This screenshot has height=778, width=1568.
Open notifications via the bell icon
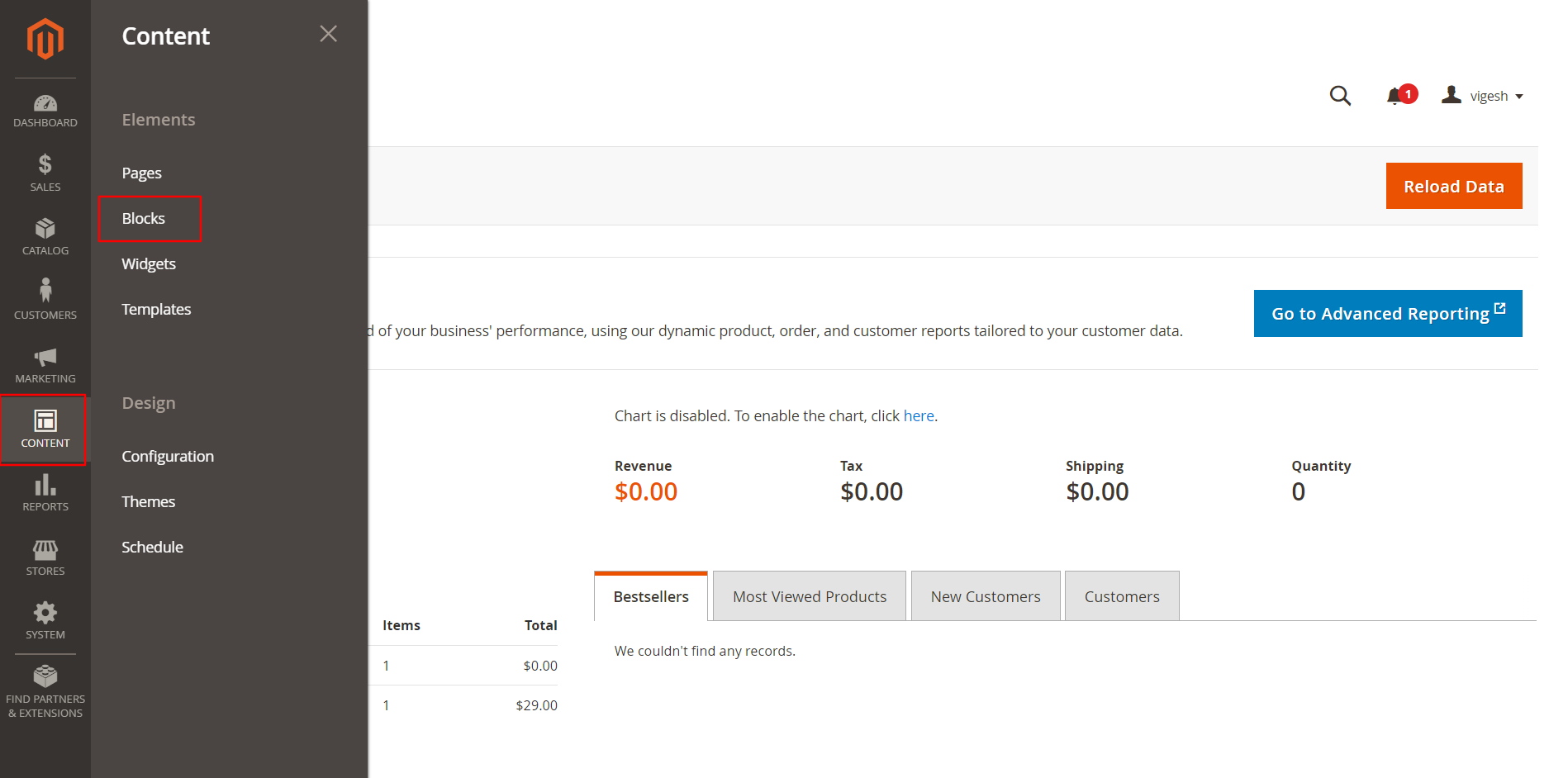(x=1396, y=96)
